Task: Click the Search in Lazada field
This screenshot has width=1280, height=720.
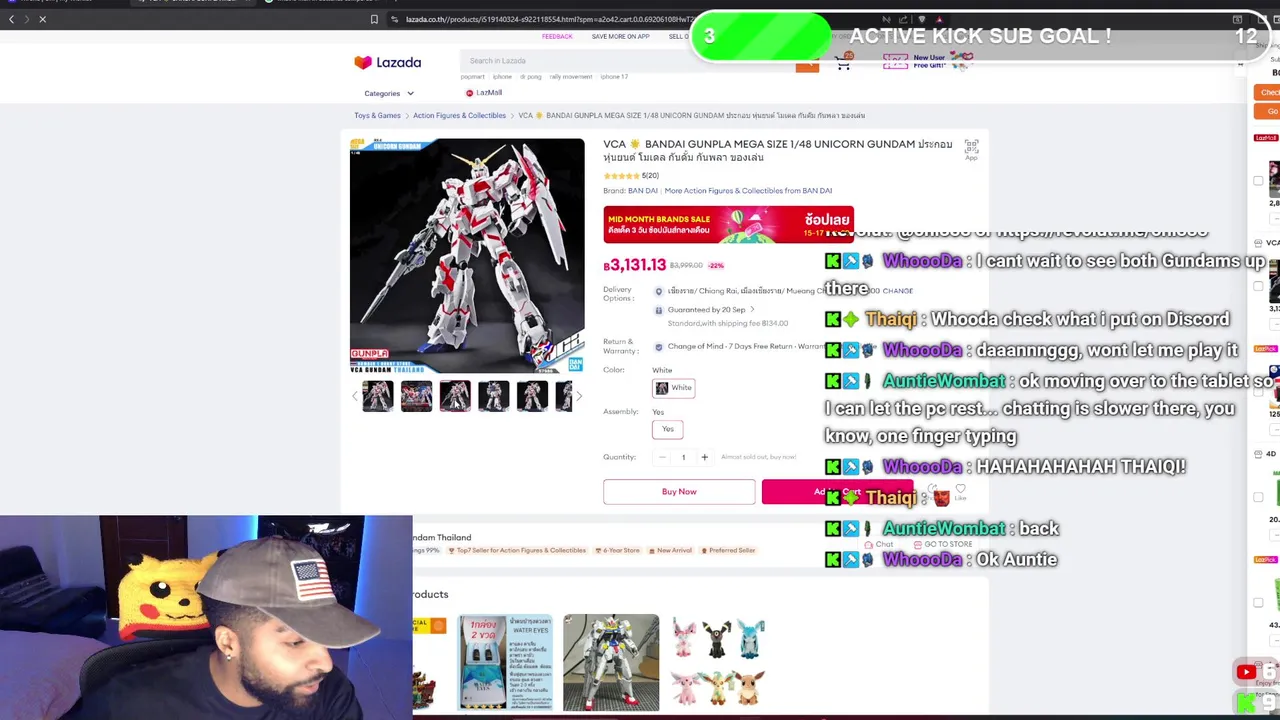Action: (630, 62)
